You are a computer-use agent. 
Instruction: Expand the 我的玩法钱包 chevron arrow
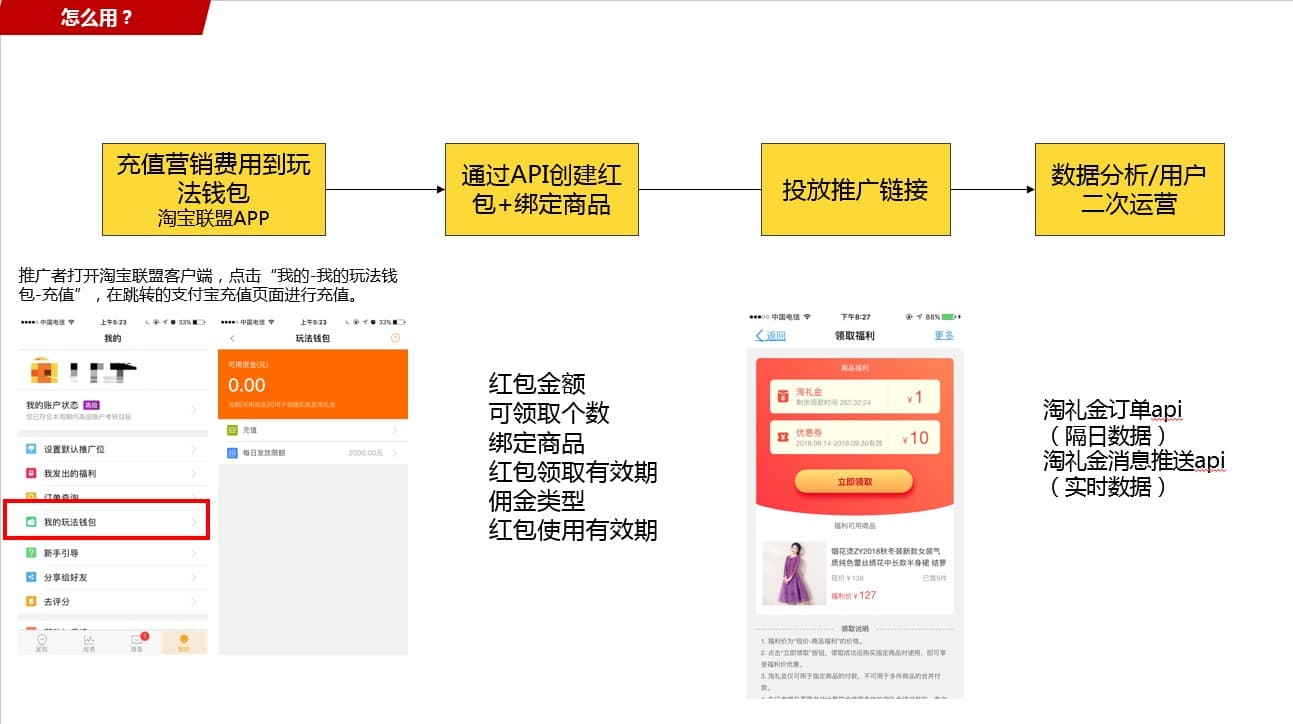[x=193, y=522]
